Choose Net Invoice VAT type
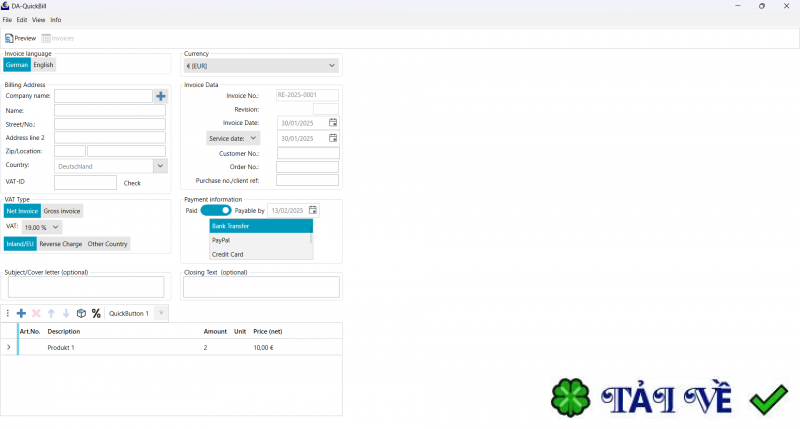The height and width of the screenshot is (429, 800). pyautogui.click(x=22, y=211)
